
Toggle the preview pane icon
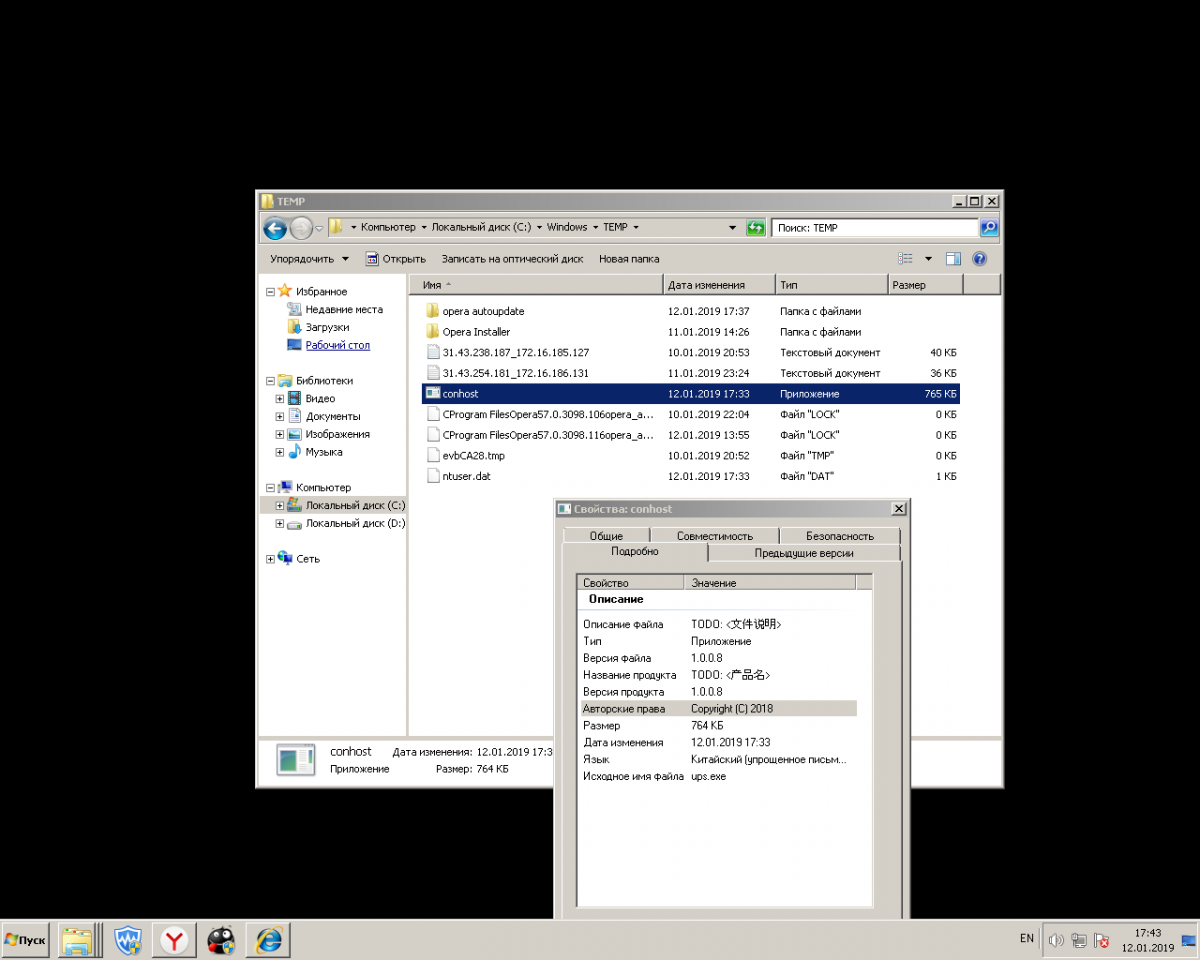[953, 259]
